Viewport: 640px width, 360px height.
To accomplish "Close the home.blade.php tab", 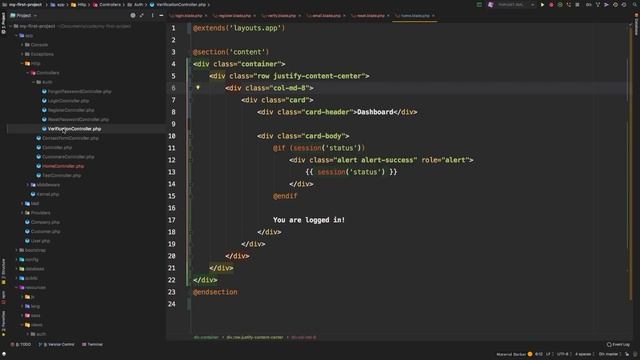I will click(x=433, y=16).
